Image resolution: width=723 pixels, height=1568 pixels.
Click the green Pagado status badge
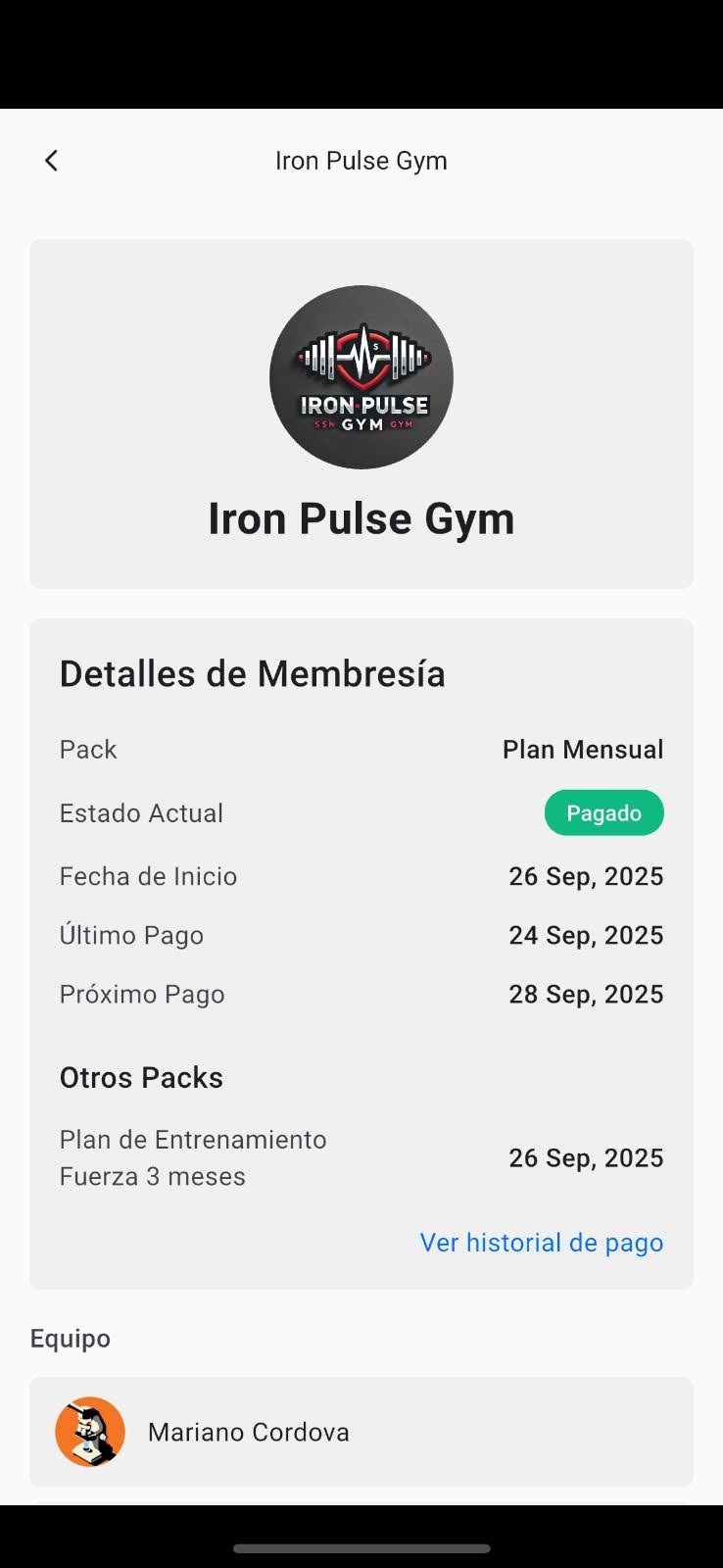tap(603, 813)
